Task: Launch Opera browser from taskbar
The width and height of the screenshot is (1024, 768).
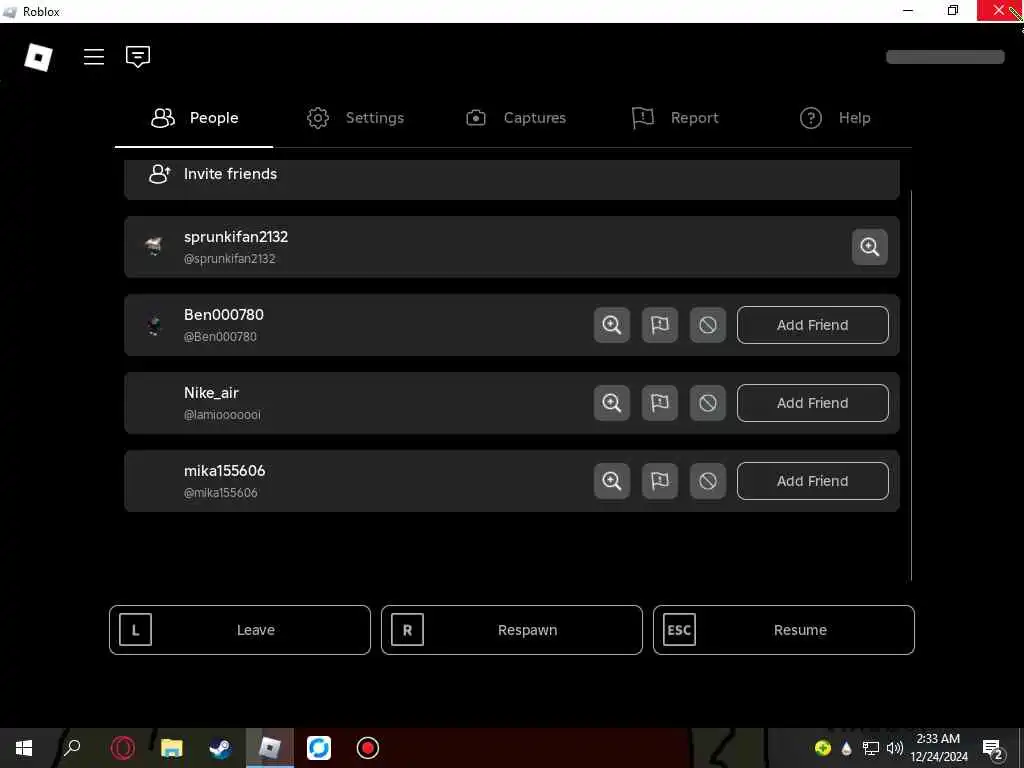Action: 123,748
